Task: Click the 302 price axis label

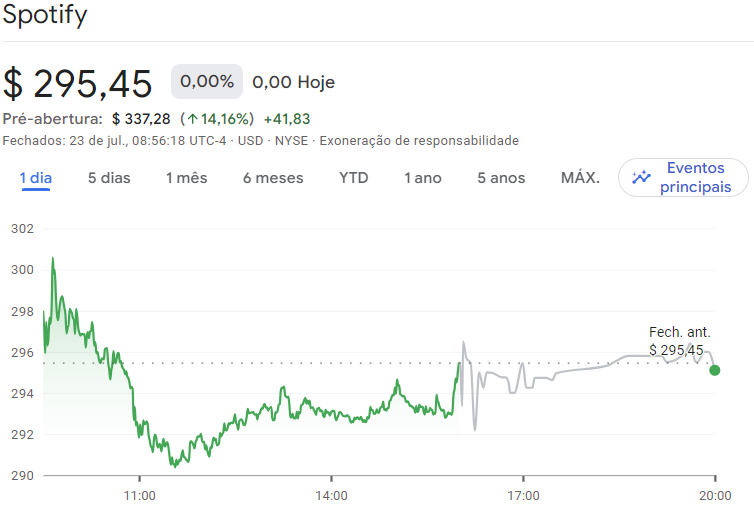Action: (x=23, y=229)
